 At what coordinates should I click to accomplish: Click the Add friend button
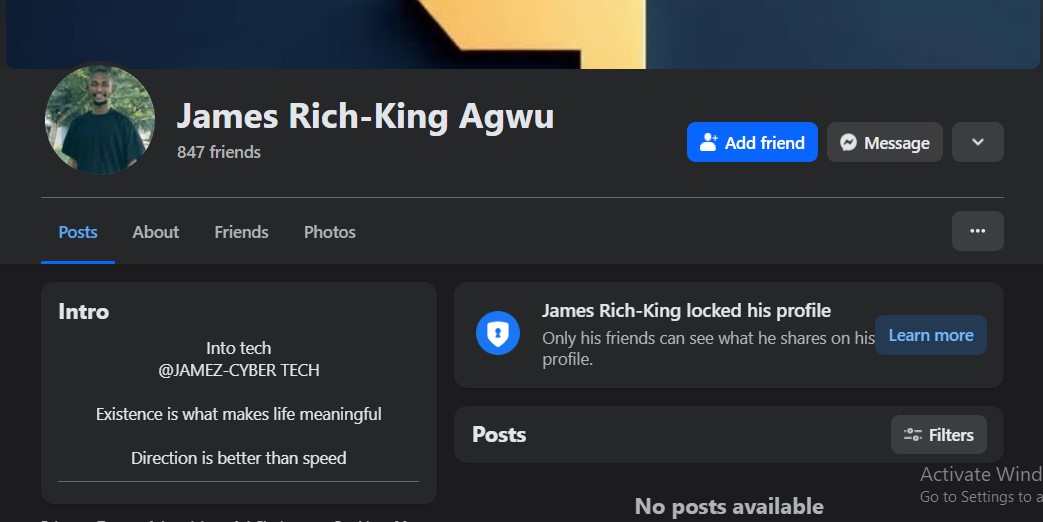(752, 142)
